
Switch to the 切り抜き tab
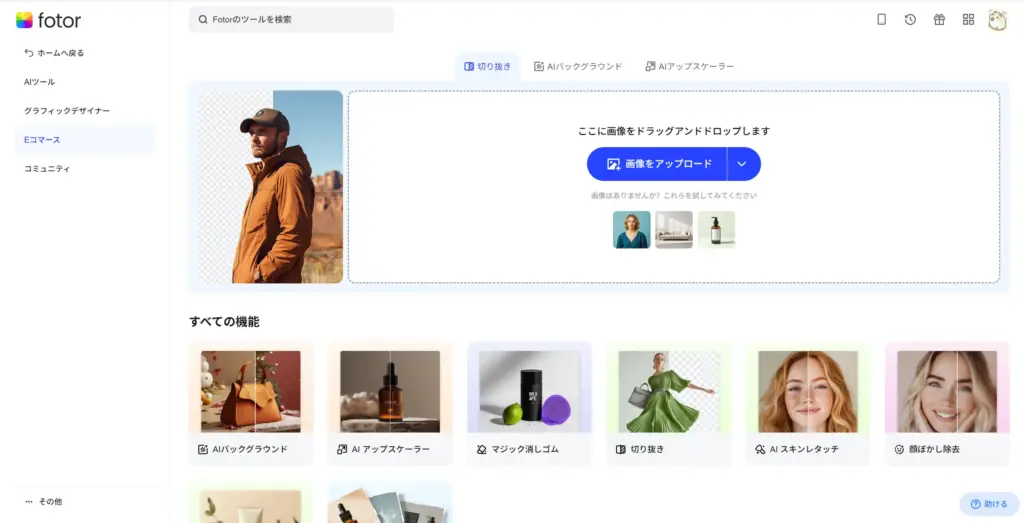[x=488, y=67]
